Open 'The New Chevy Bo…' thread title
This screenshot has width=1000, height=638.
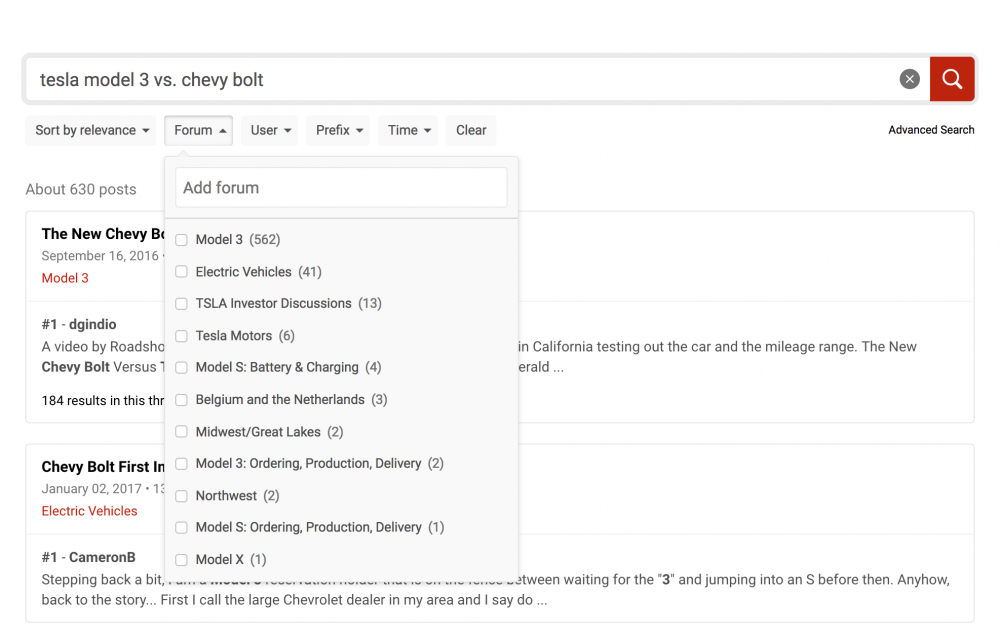pyautogui.click(x=103, y=234)
